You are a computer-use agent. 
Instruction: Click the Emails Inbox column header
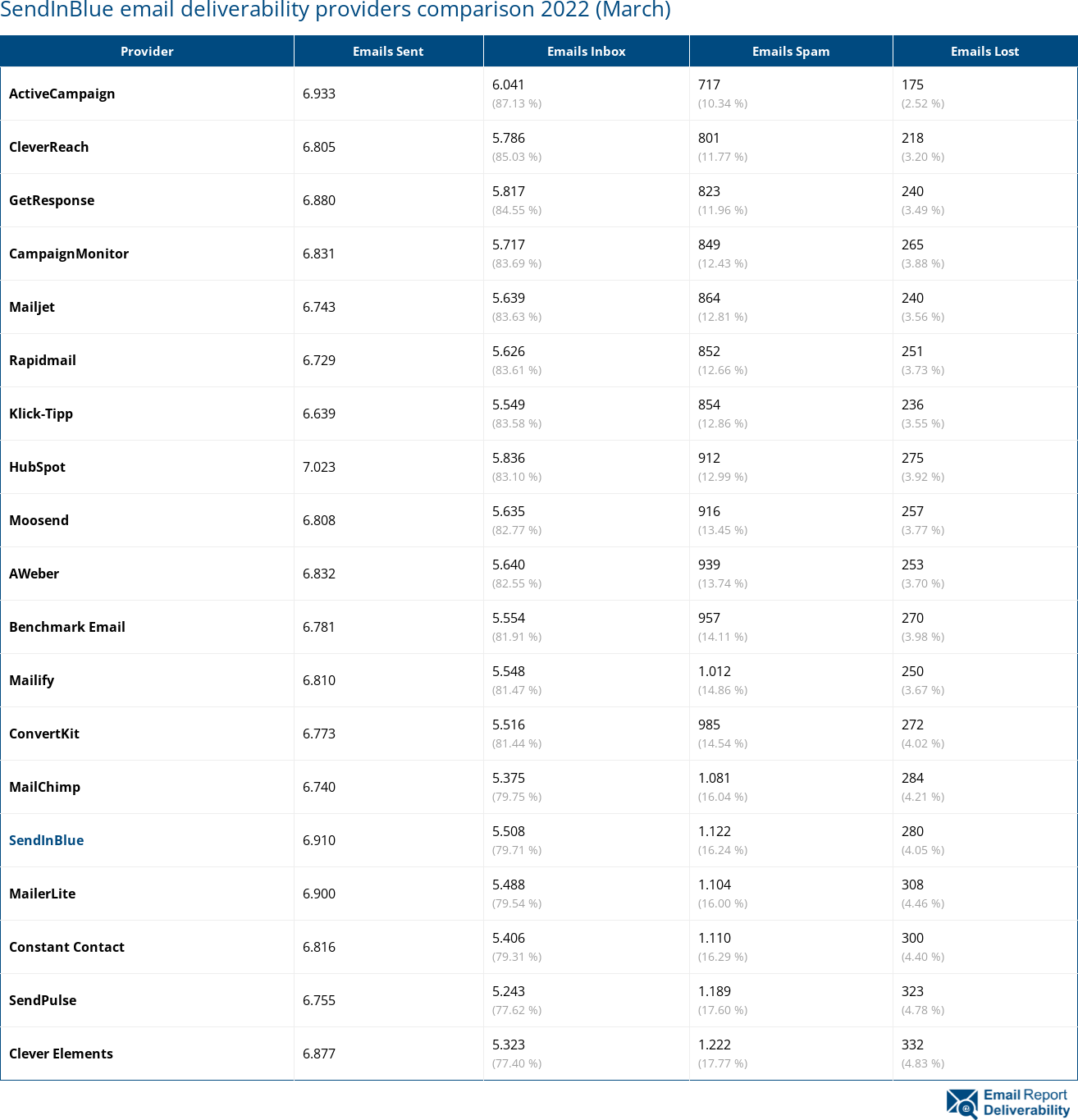(586, 51)
